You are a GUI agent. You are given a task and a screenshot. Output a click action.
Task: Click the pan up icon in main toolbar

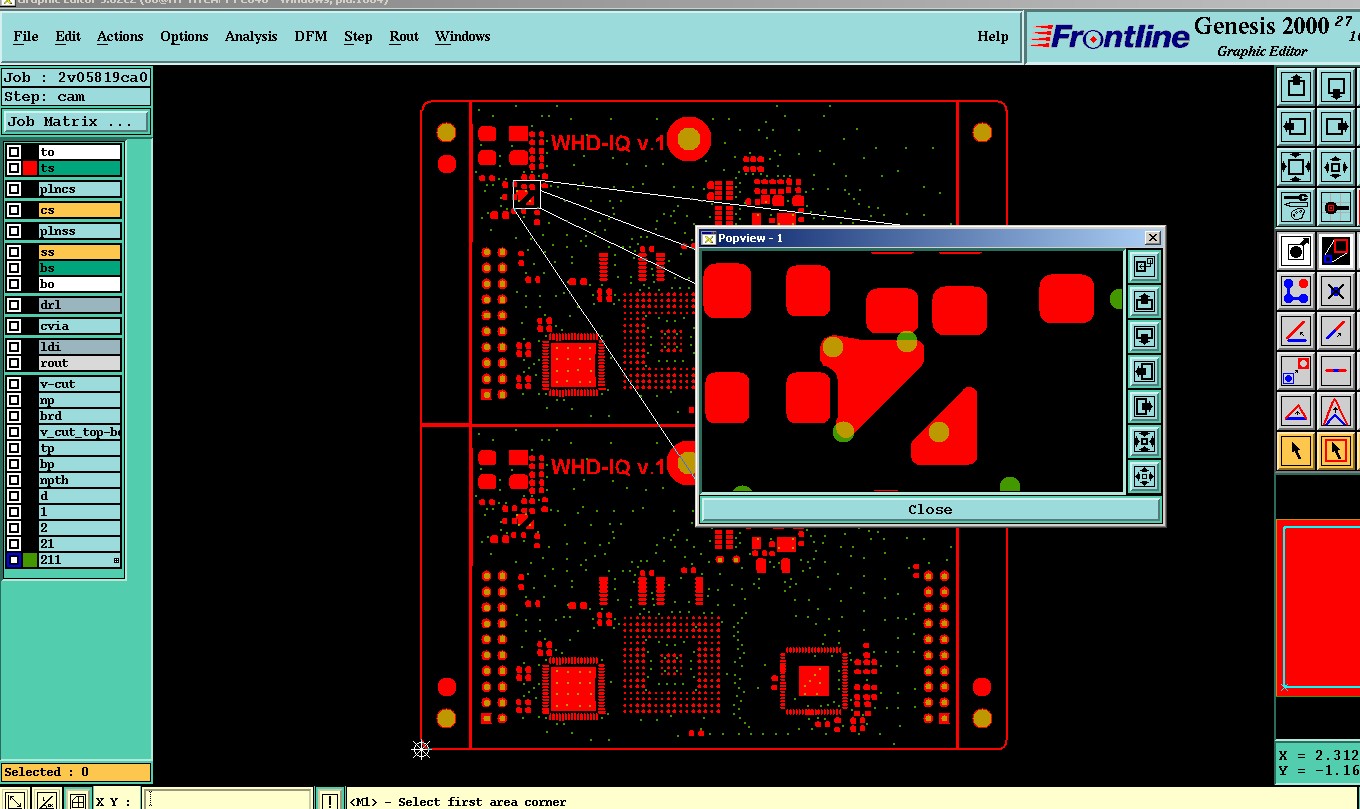pyautogui.click(x=1296, y=86)
